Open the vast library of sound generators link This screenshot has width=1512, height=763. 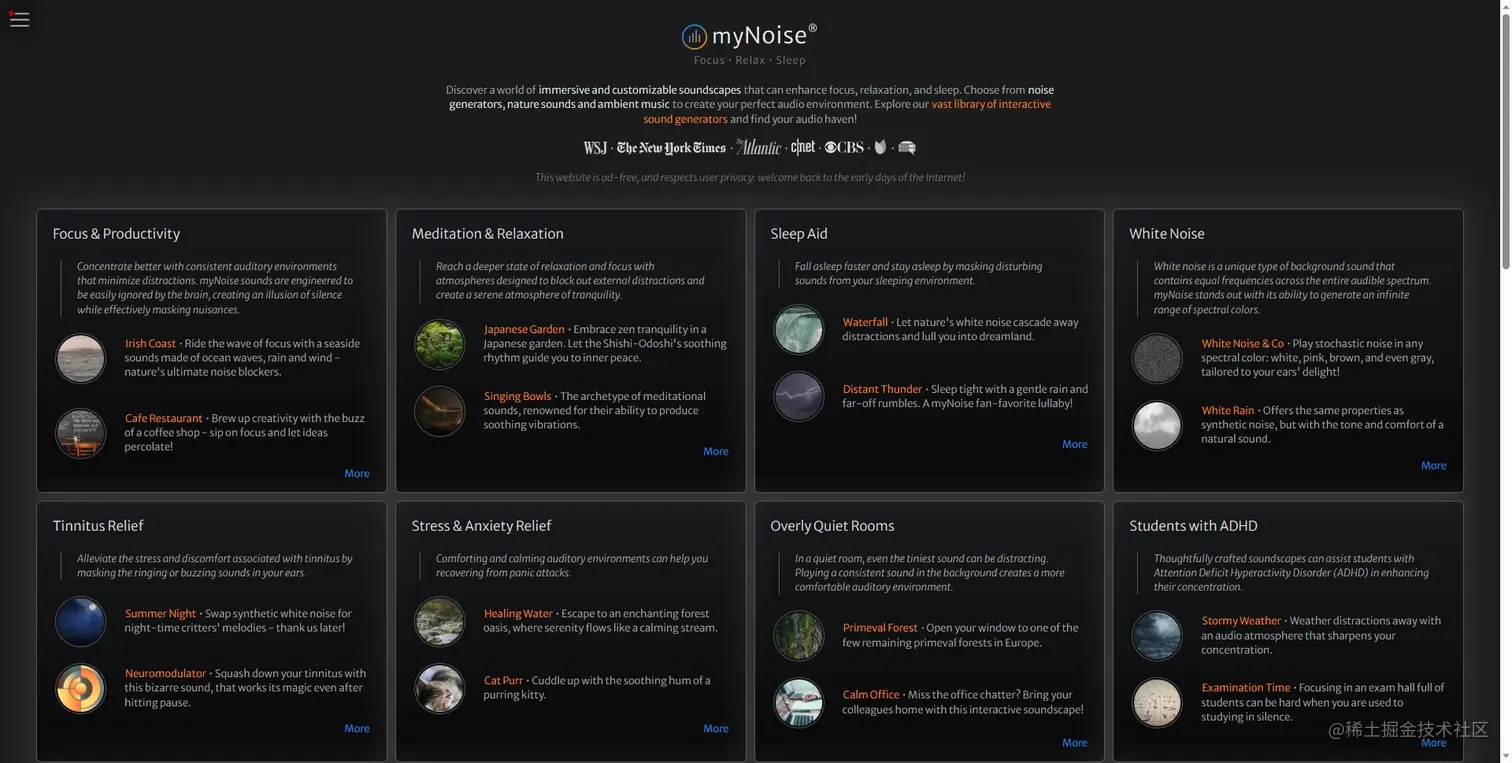coord(847,111)
